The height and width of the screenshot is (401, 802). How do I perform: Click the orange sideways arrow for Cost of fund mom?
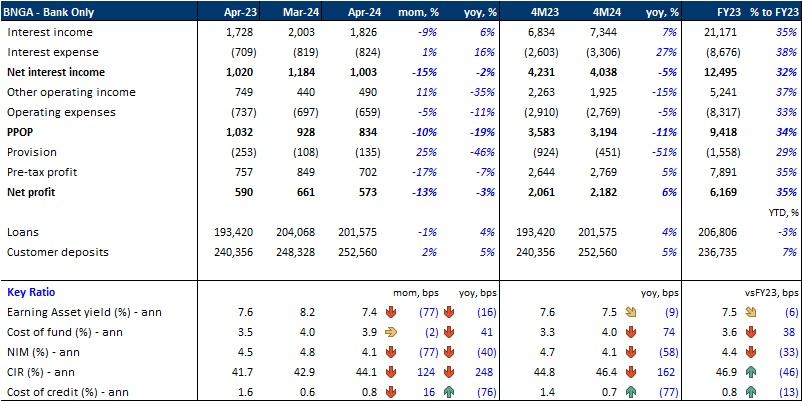coord(392,331)
